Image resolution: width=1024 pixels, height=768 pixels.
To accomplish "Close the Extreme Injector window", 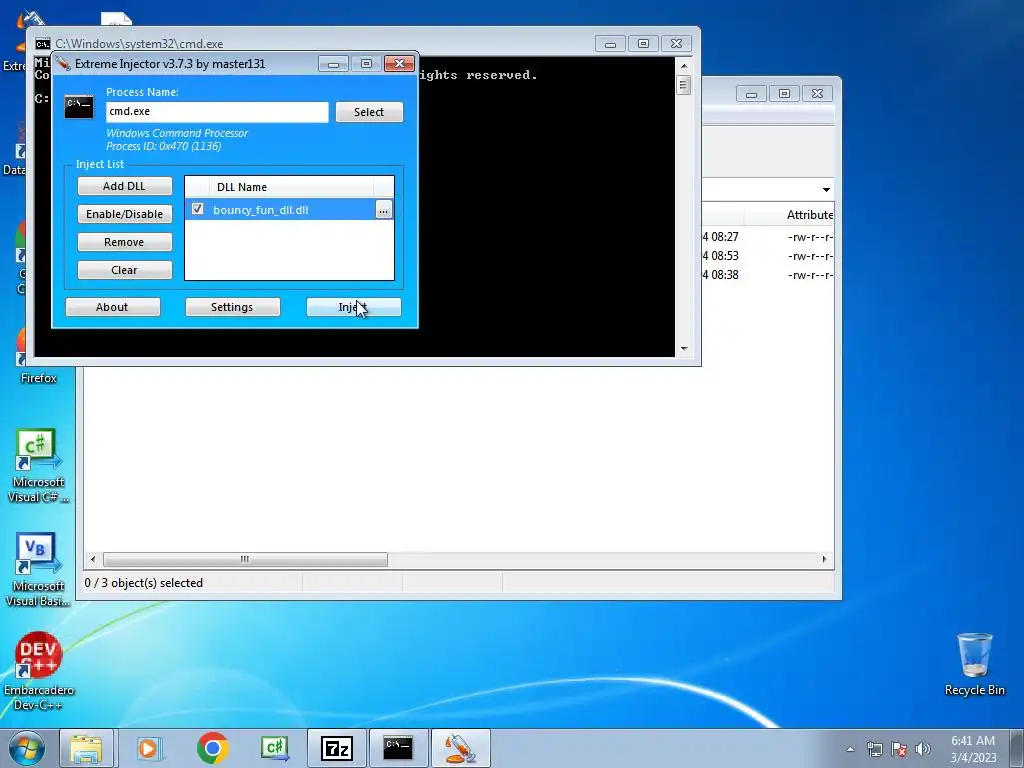I will click(x=399, y=63).
